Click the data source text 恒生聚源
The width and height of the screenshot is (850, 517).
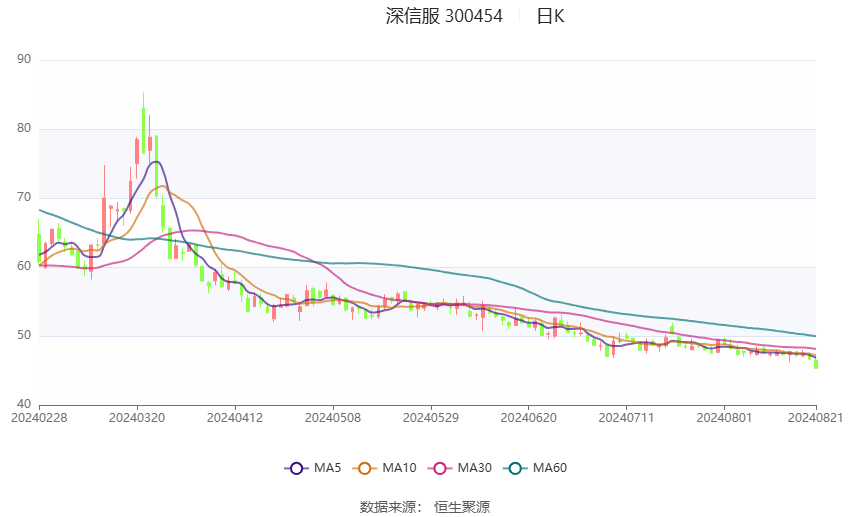[462, 507]
